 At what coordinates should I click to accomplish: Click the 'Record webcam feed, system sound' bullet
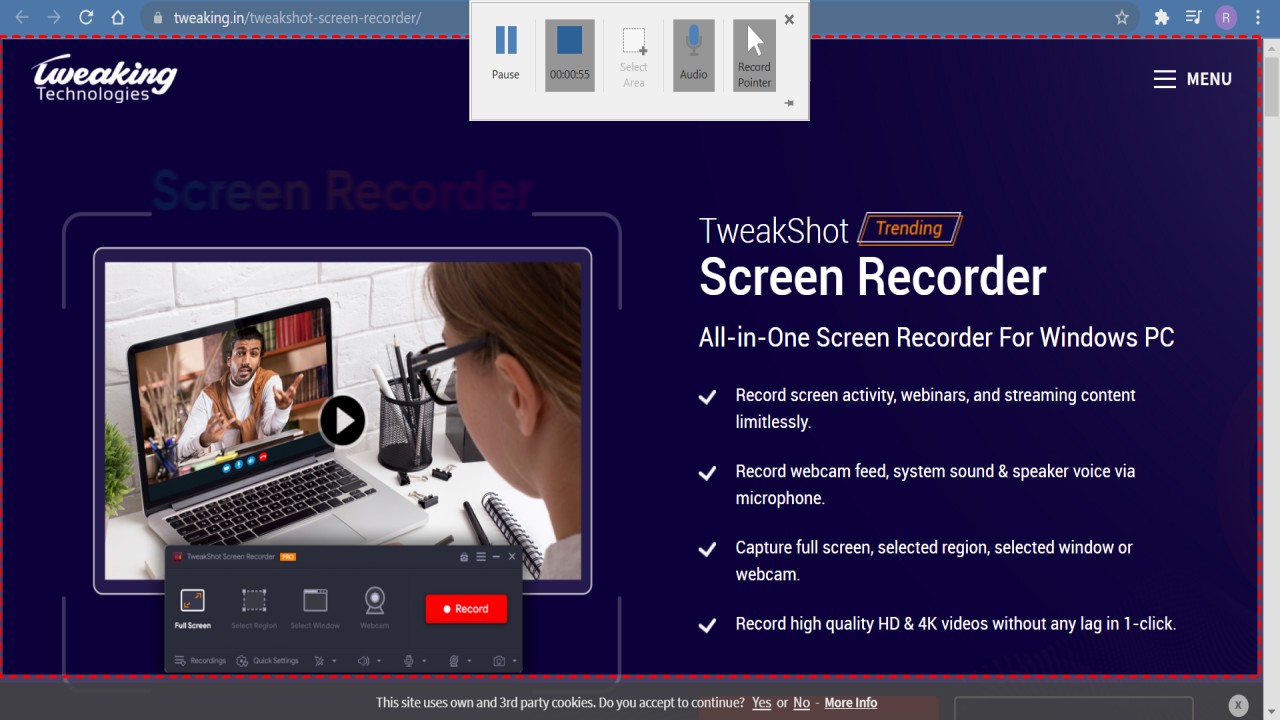coord(935,484)
